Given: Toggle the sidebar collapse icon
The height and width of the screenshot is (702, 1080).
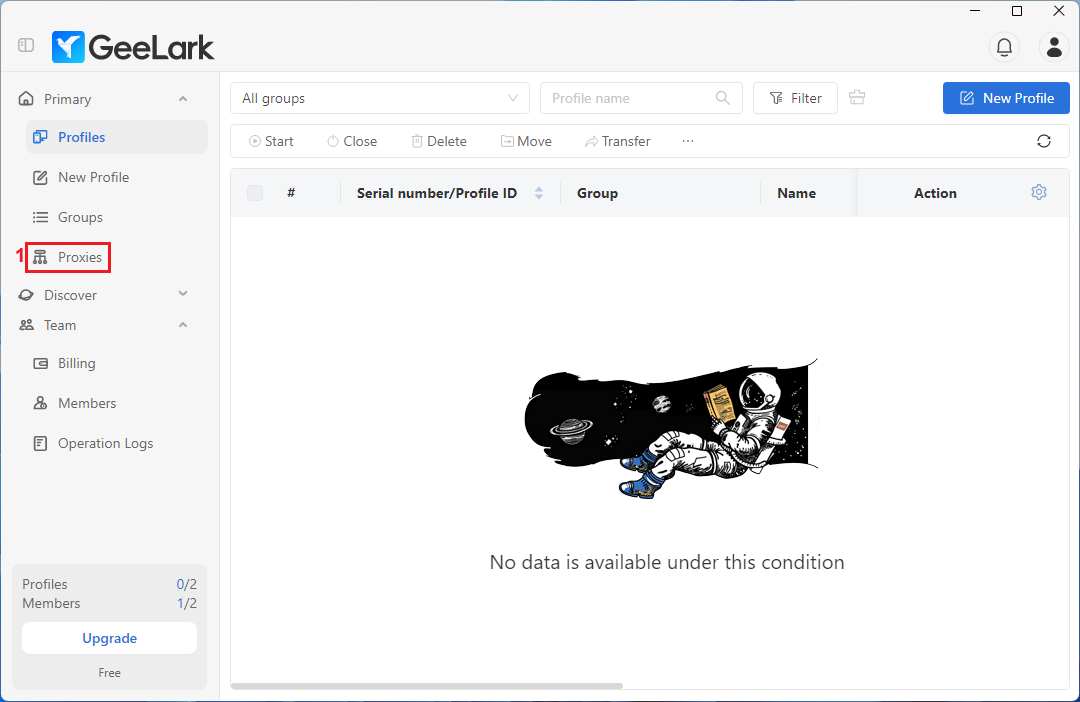Looking at the screenshot, I should click(26, 46).
